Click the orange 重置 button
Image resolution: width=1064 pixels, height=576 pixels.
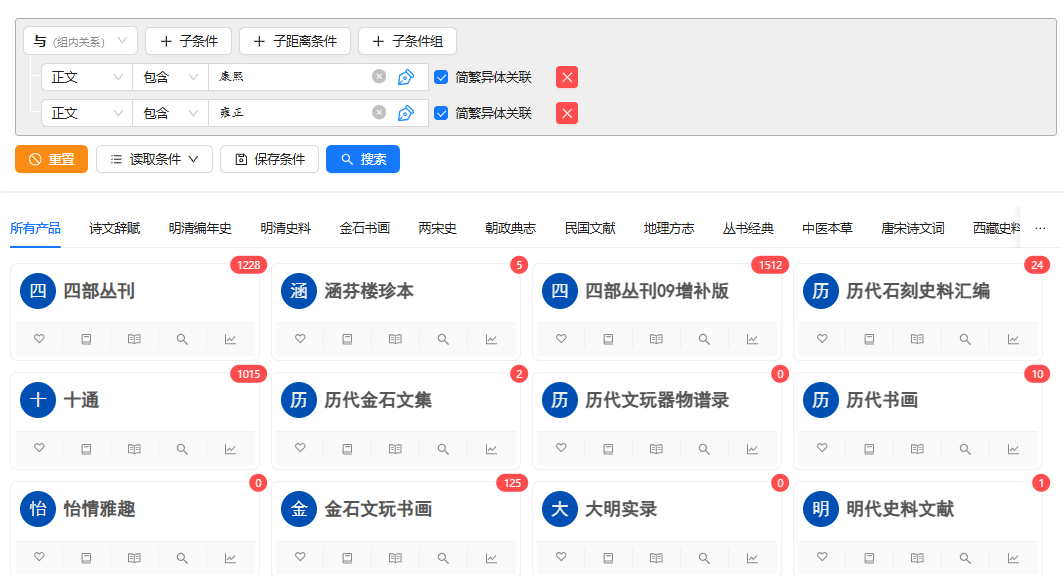[51, 159]
